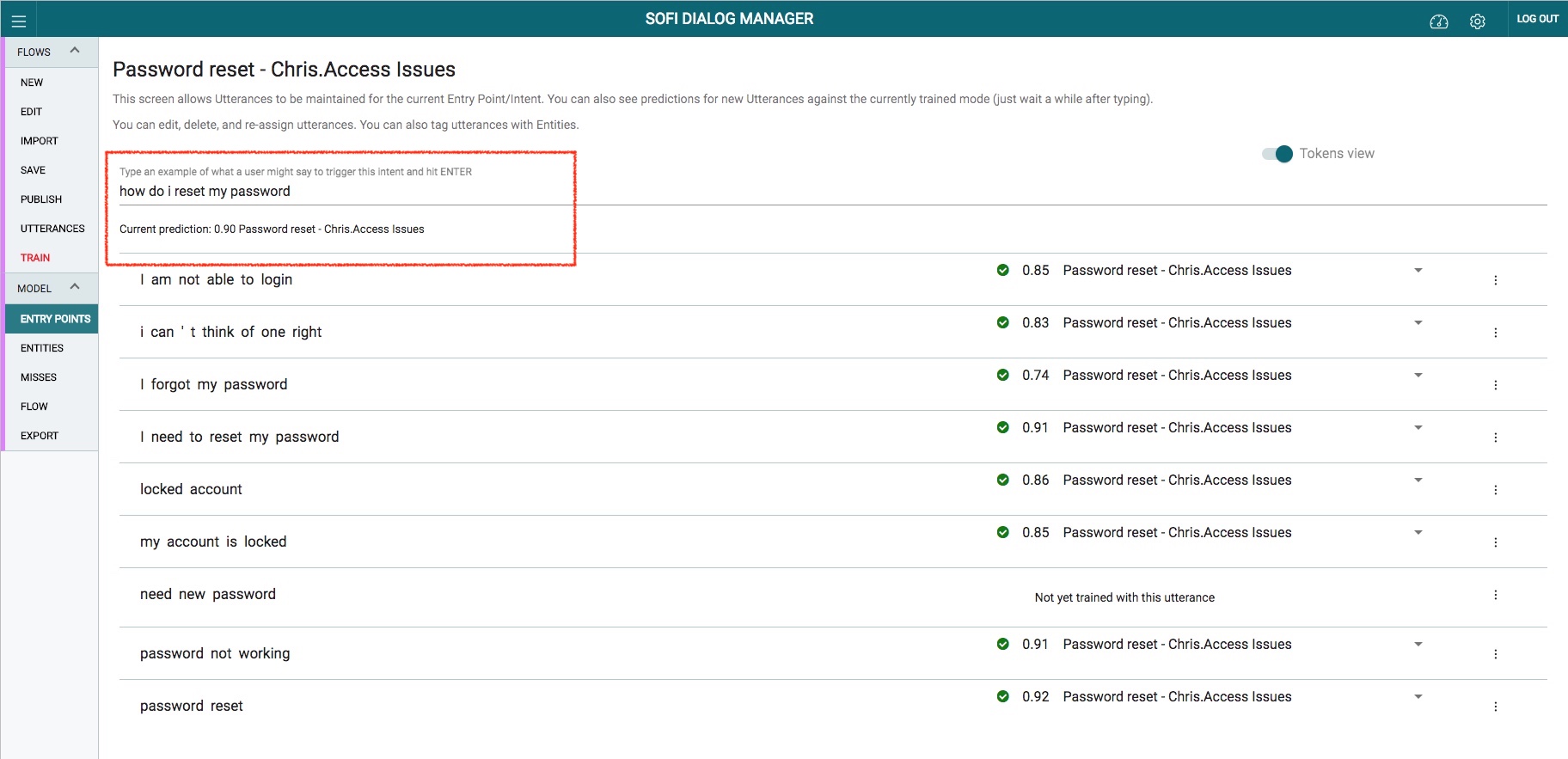Select SAVE in the sidebar

tap(34, 170)
